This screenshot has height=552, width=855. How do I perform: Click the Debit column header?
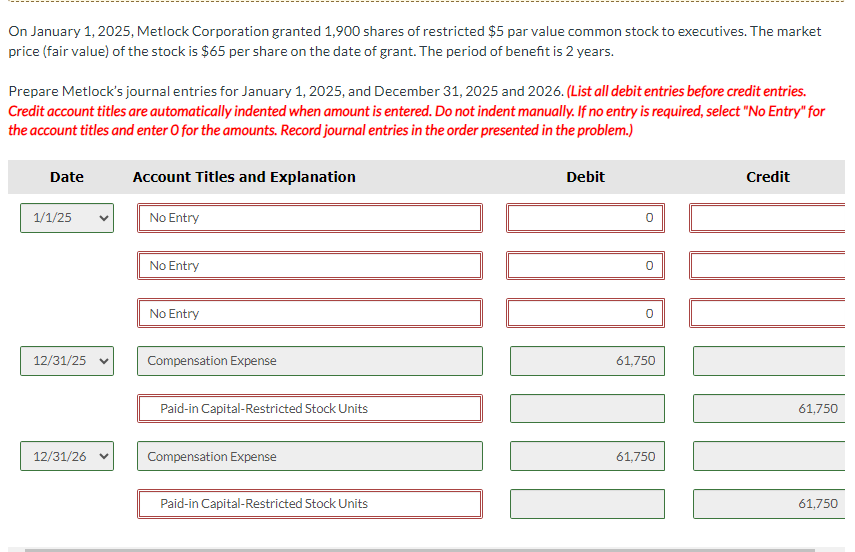tap(585, 177)
